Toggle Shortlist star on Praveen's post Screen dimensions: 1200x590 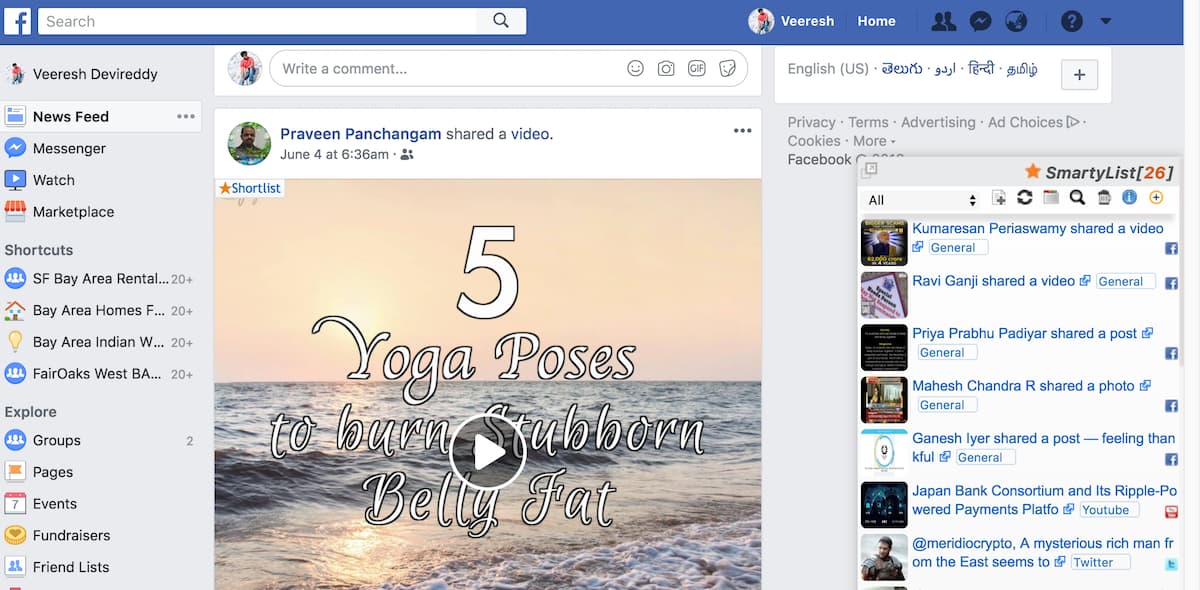point(250,188)
